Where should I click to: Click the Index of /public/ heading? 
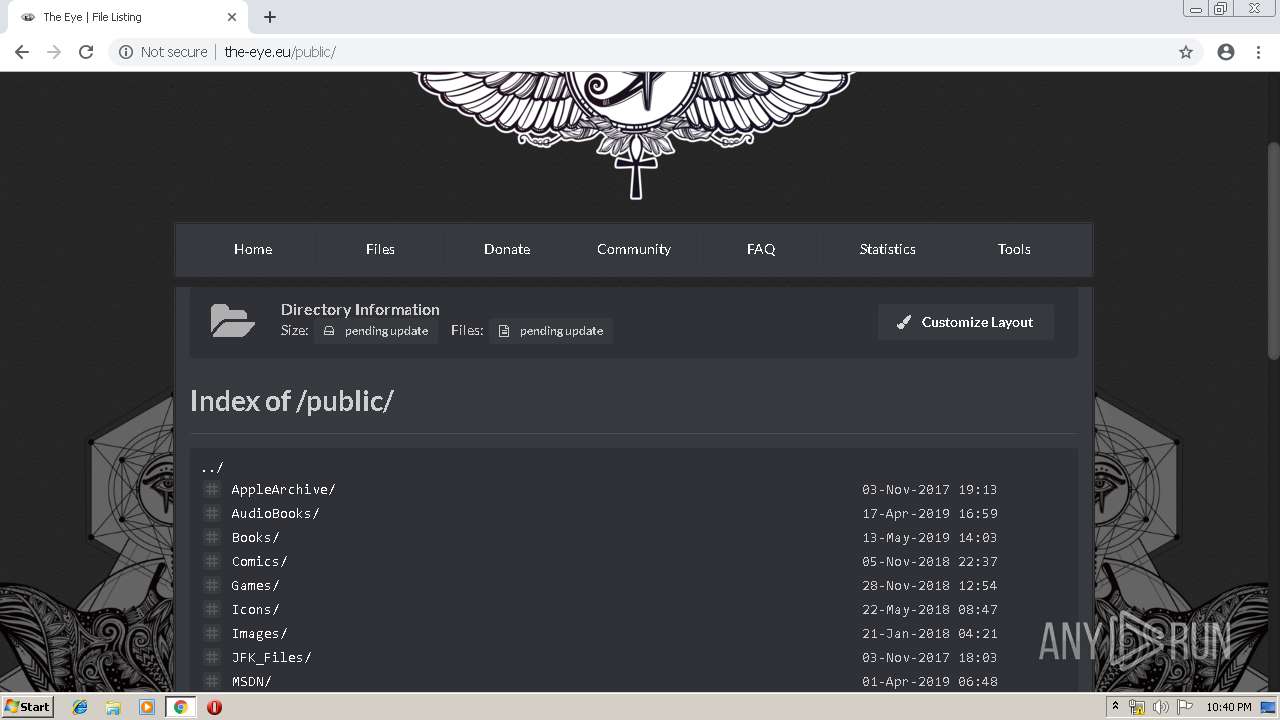click(292, 401)
